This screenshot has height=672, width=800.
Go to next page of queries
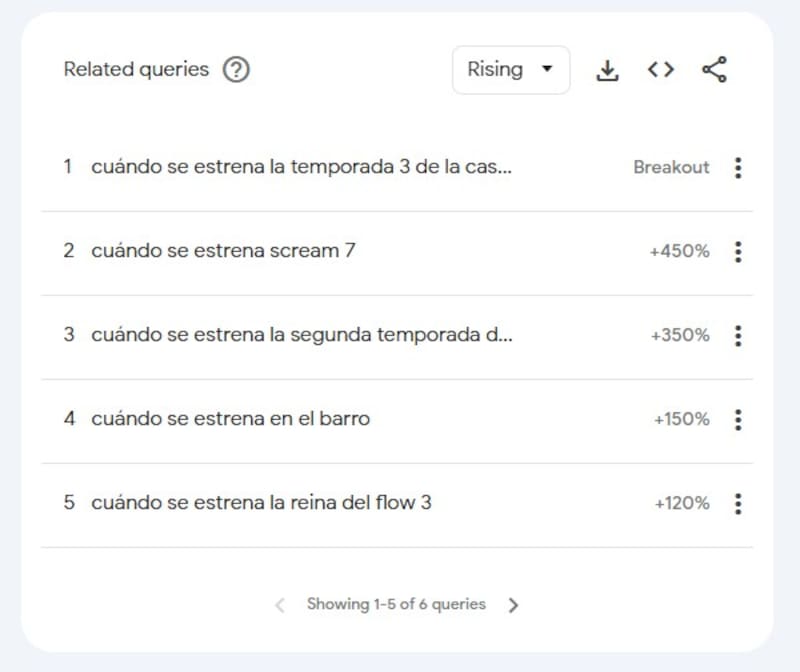coord(514,605)
